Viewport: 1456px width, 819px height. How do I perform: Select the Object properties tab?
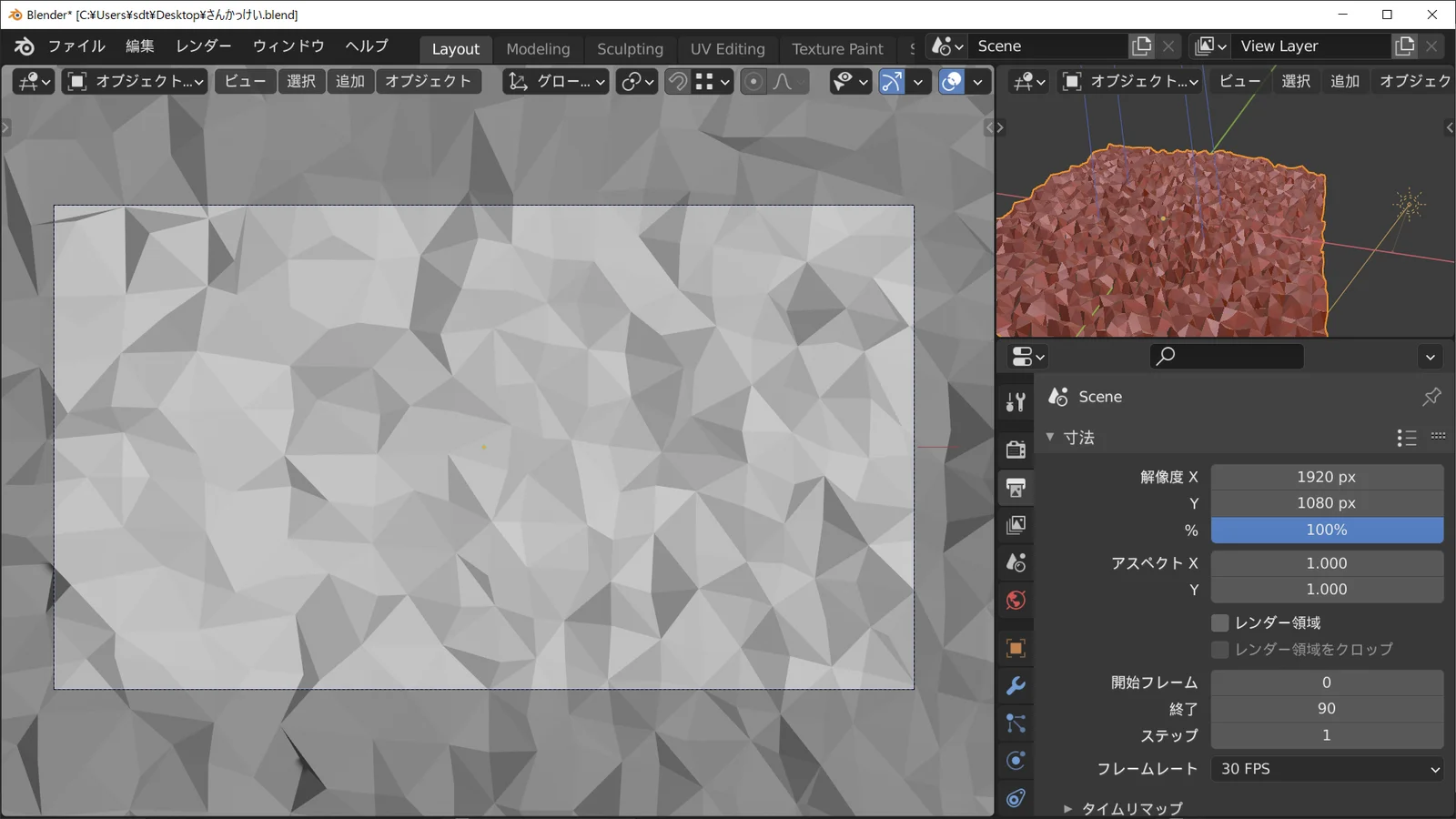(1016, 647)
